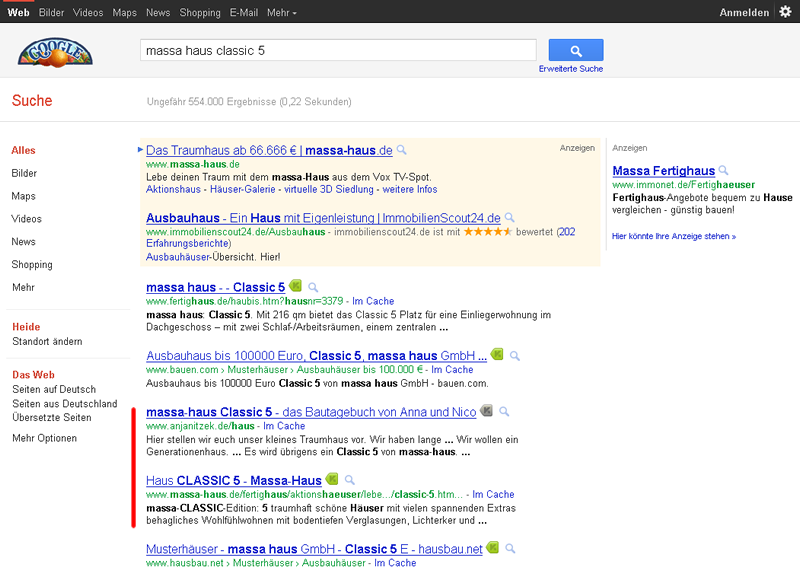Image resolution: width=800 pixels, height=571 pixels.
Task: Select Übersetzte Seiten filter
Action: (x=52, y=417)
